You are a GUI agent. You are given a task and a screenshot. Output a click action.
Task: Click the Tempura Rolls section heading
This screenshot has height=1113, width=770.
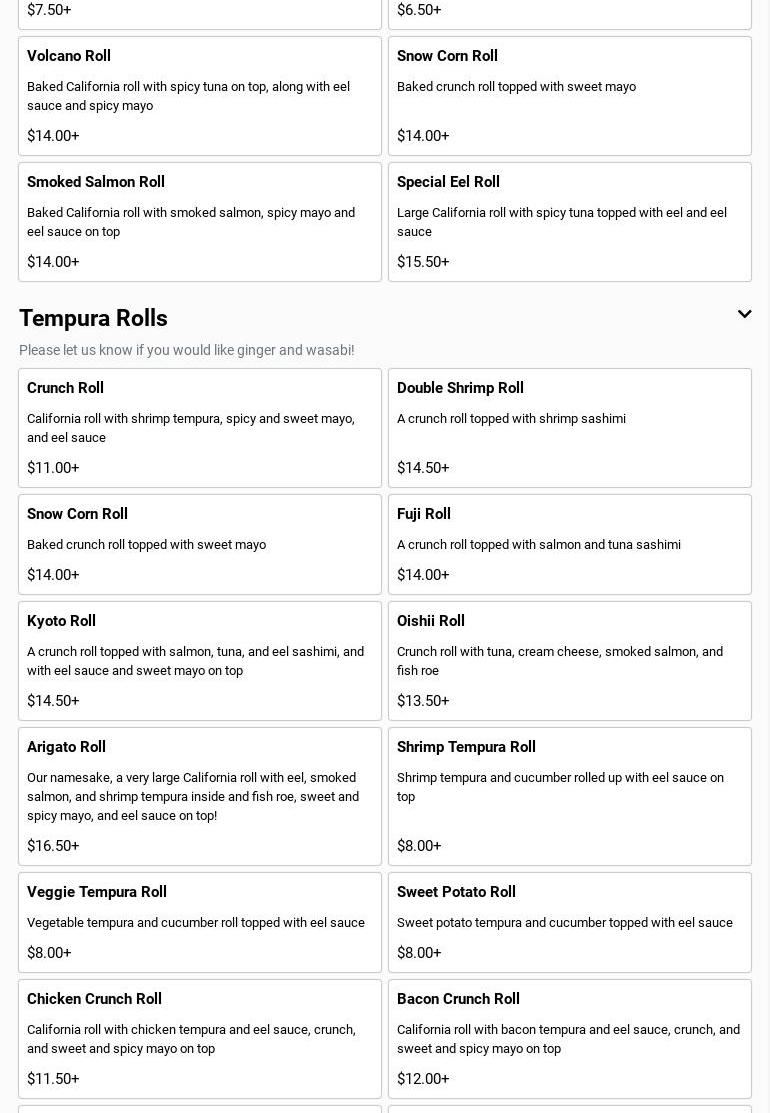(93, 318)
